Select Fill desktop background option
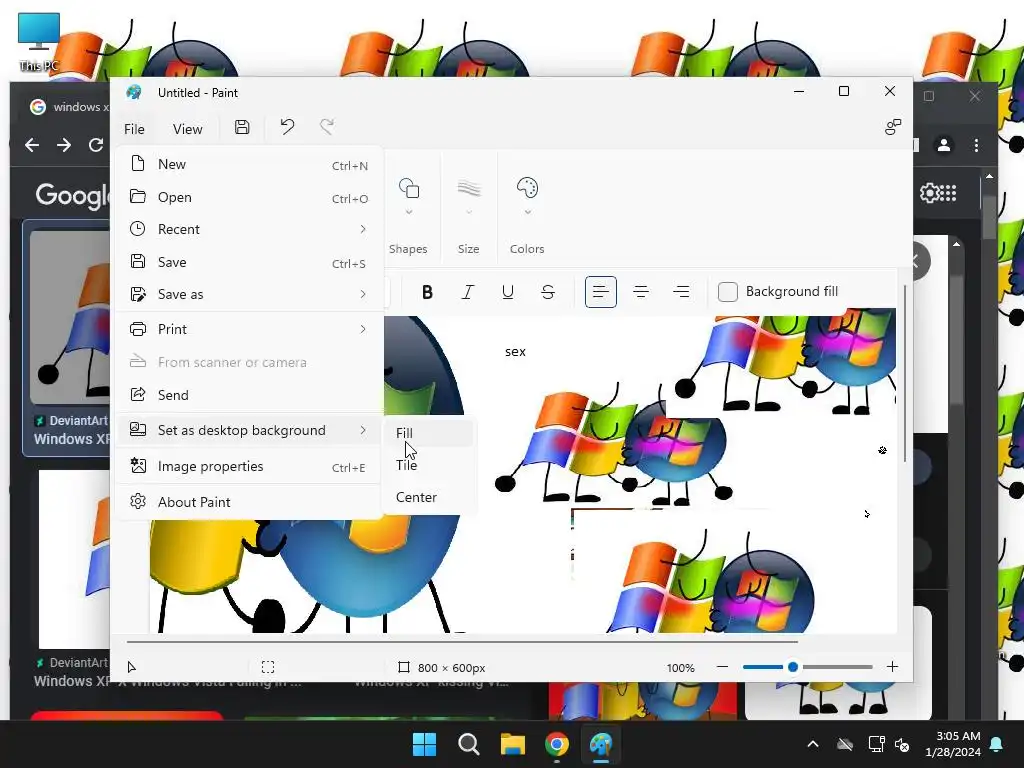The height and width of the screenshot is (768, 1024). coord(430,433)
